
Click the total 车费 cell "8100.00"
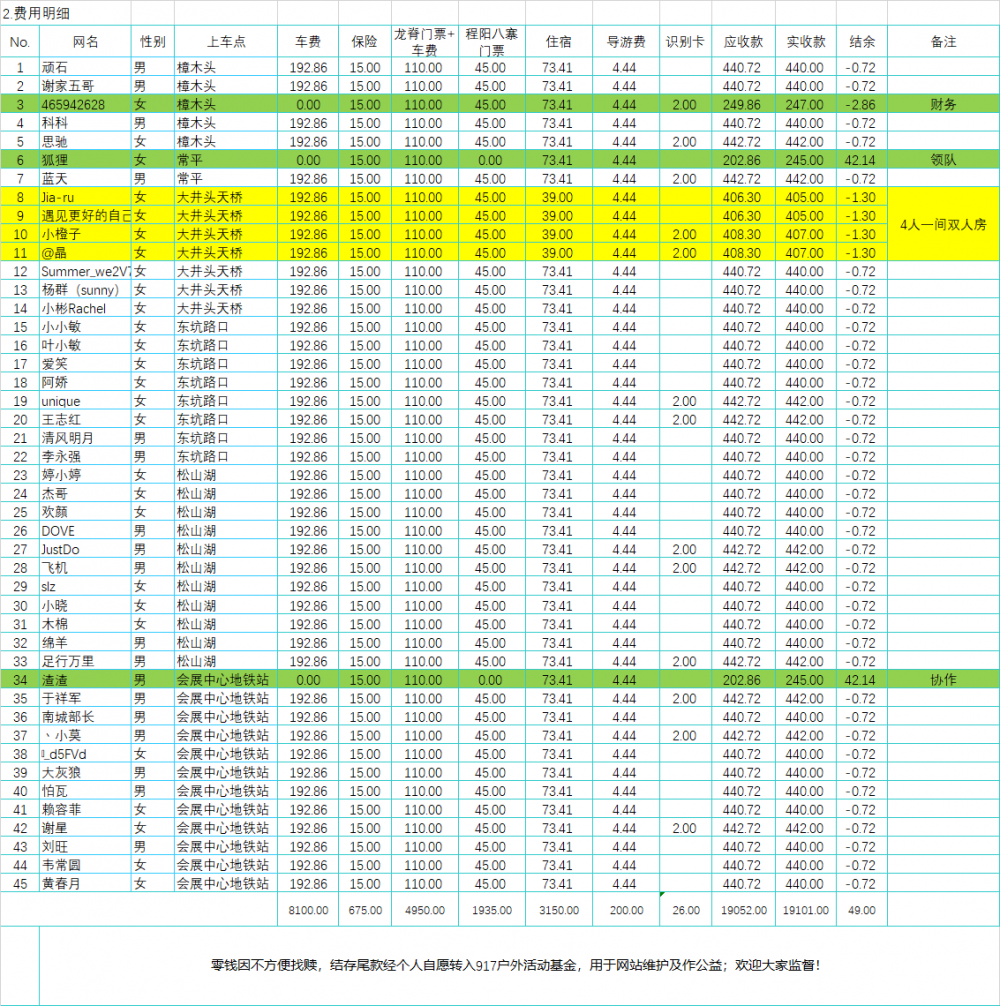point(307,910)
